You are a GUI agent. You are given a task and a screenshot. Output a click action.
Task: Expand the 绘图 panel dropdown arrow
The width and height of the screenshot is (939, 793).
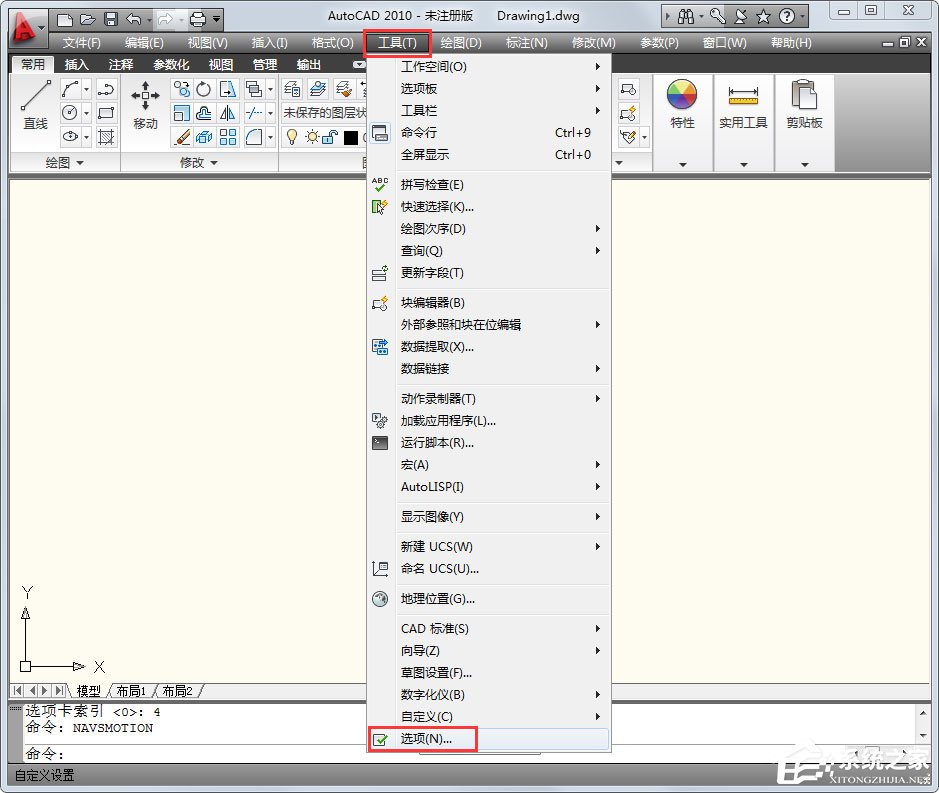coord(80,161)
